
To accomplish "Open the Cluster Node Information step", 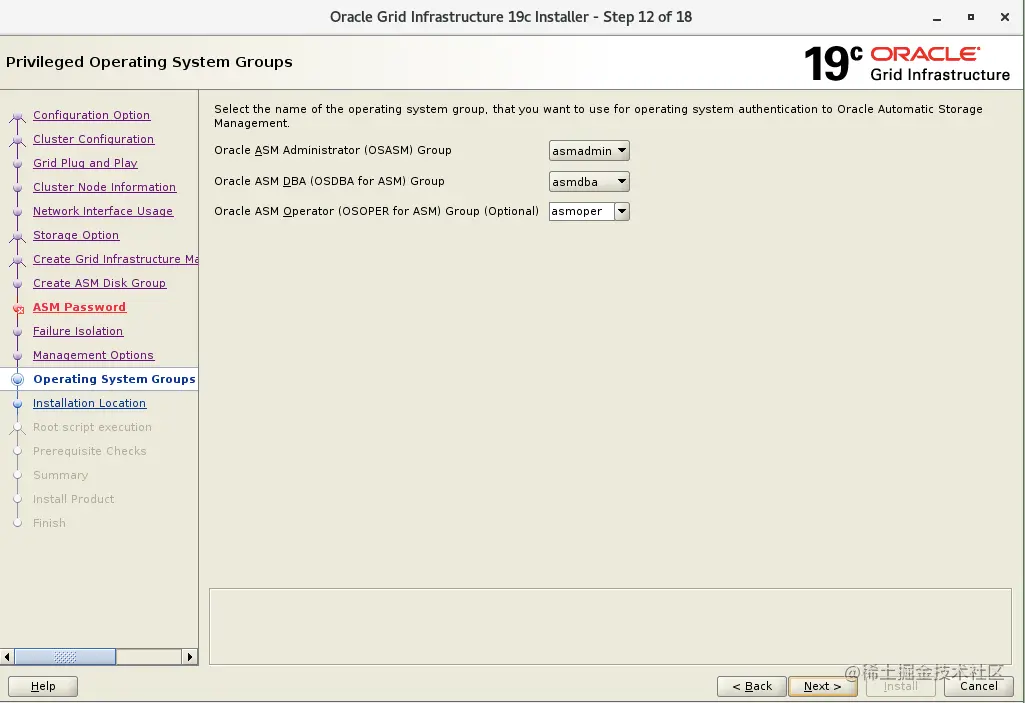I will click(x=105, y=187).
